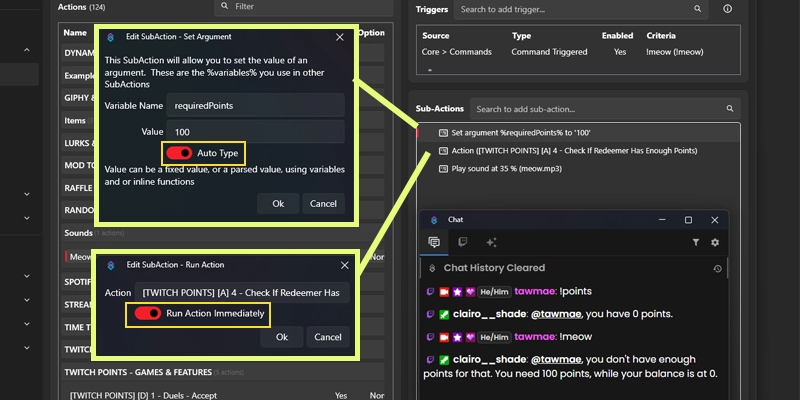Click Command Triggered type cell

549,52
